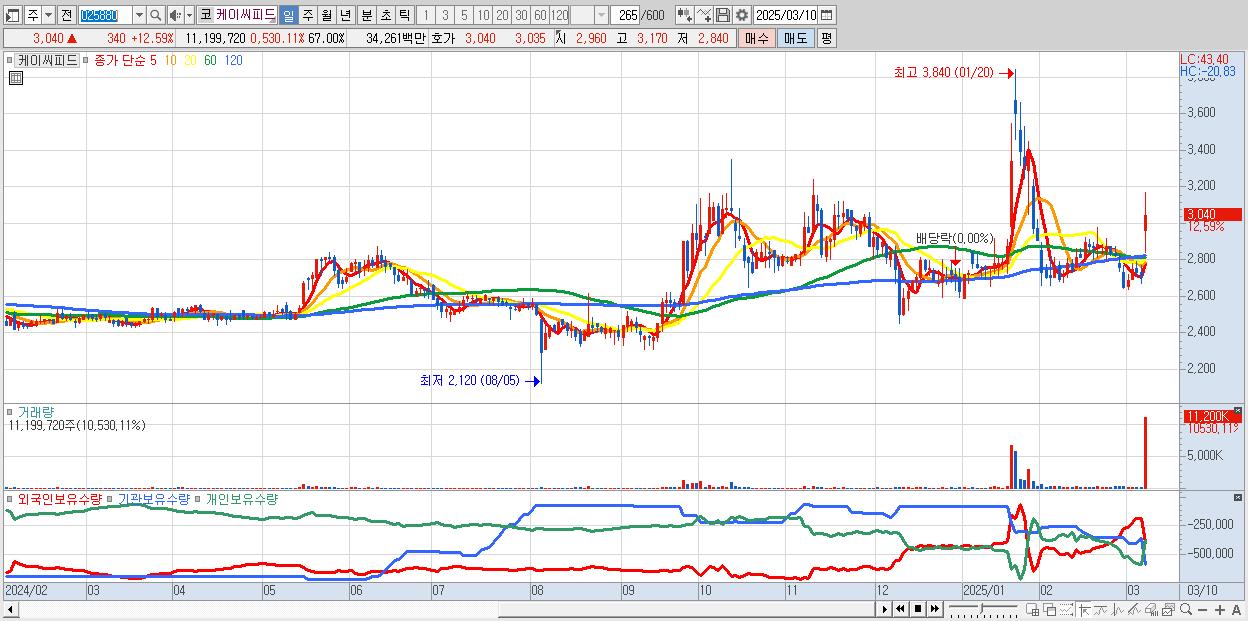The image size is (1248, 621).
Task: Toggle the '코' market button
Action: click(205, 15)
